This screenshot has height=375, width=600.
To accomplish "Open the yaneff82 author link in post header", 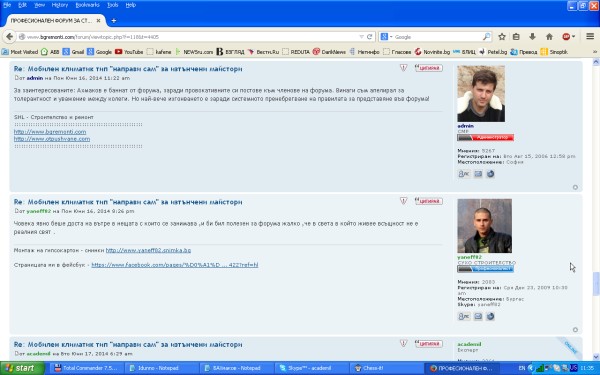I will (x=38, y=211).
